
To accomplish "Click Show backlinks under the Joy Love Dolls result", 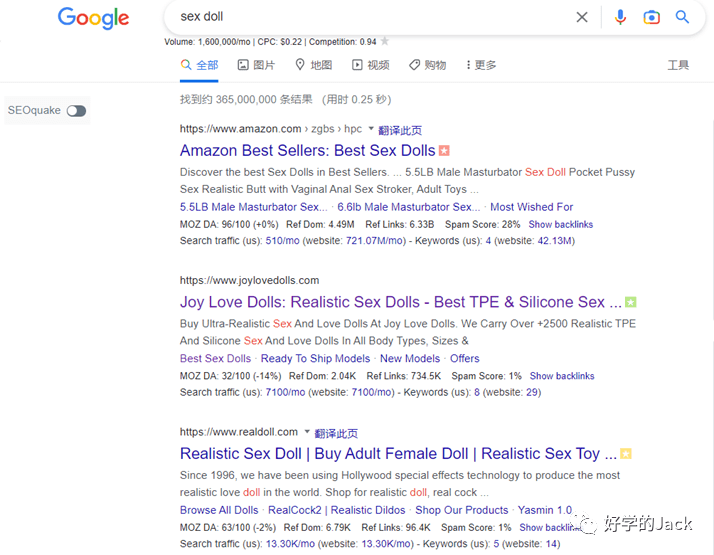I will tap(562, 376).
